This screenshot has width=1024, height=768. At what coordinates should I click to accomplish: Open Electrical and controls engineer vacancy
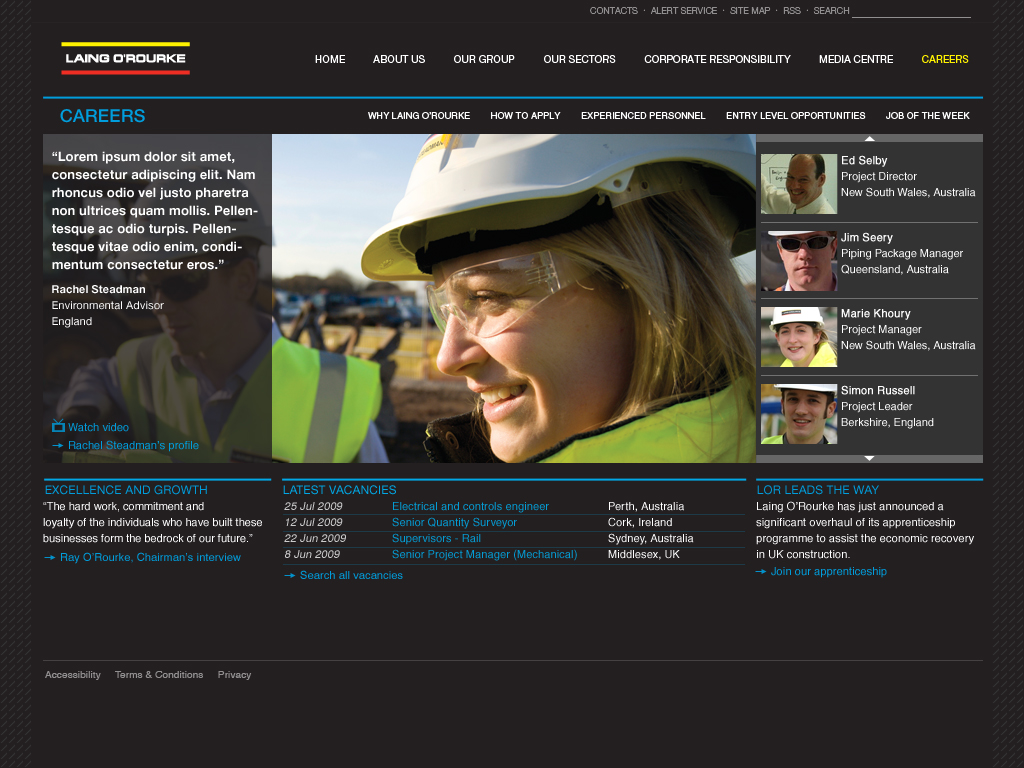pos(470,506)
